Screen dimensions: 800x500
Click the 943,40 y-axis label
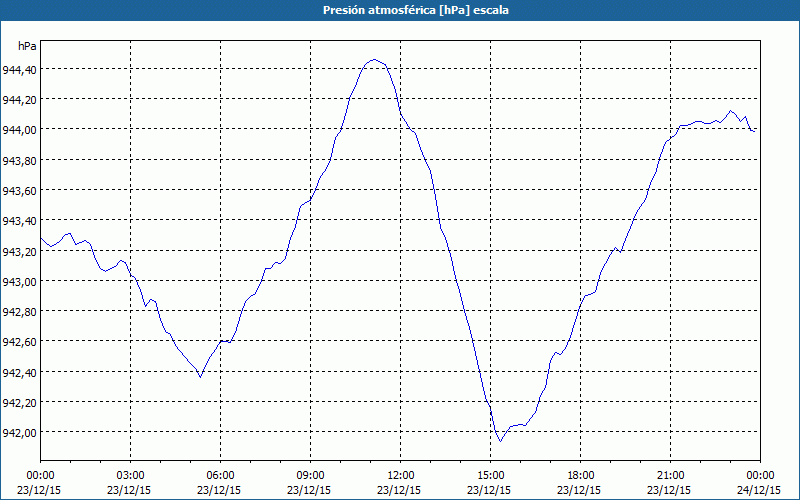click(19, 221)
